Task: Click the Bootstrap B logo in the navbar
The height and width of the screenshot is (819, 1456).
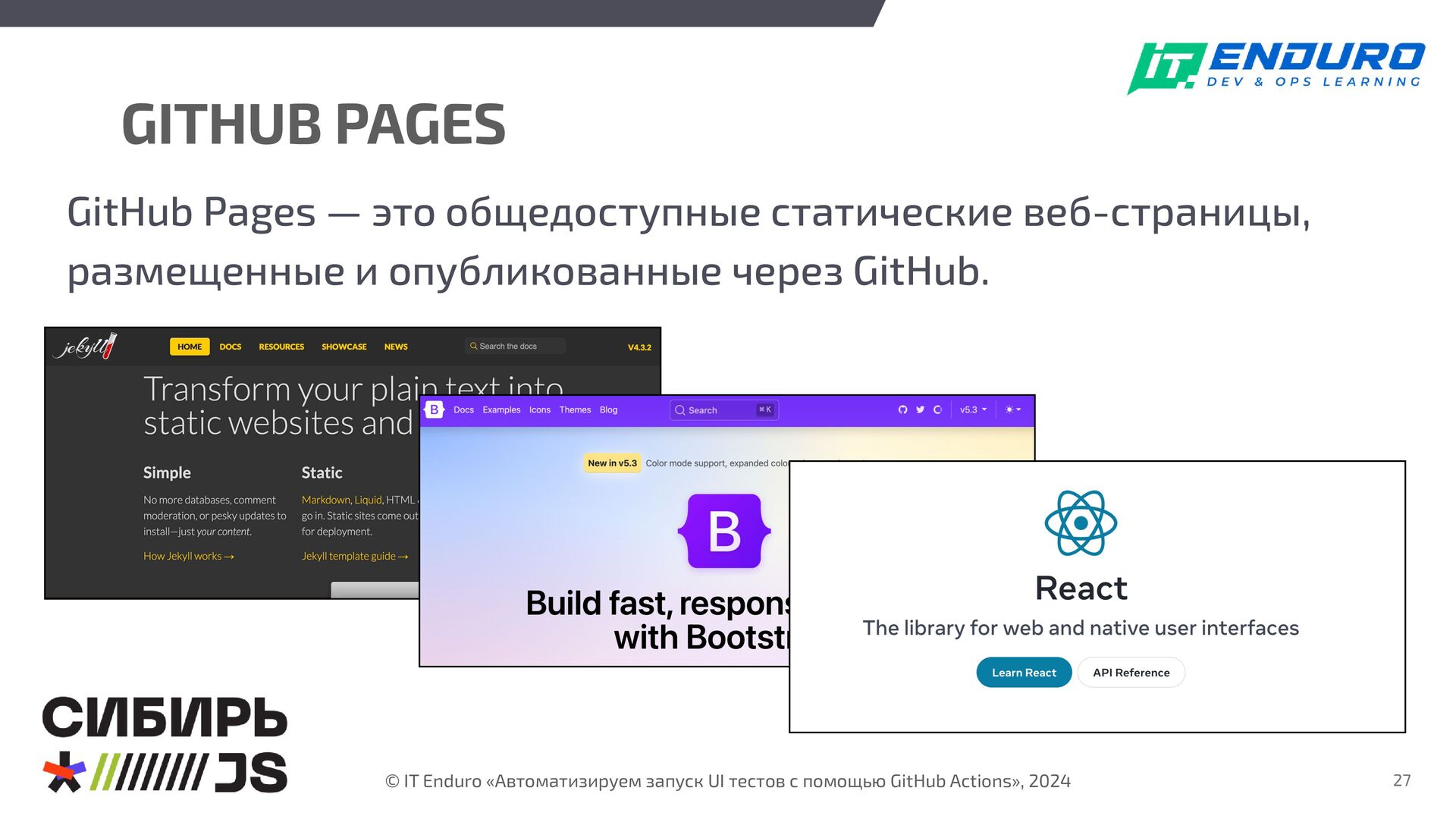Action: 434,409
